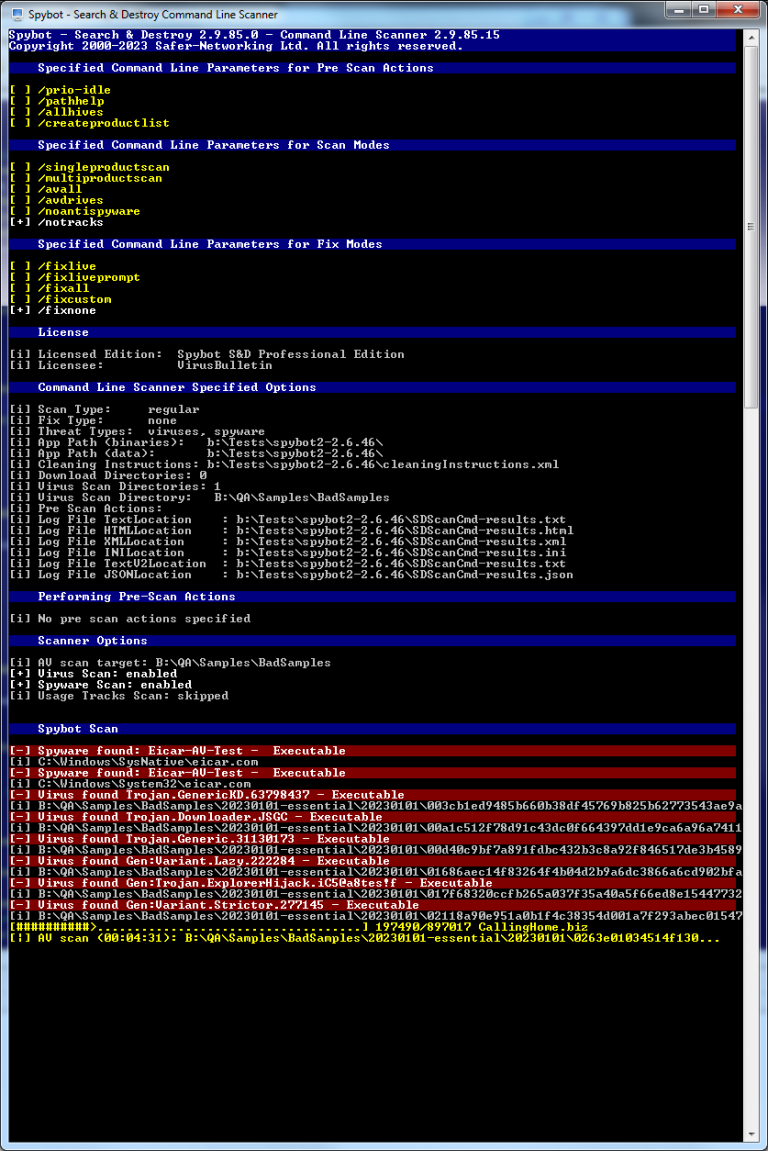Image resolution: width=768 pixels, height=1151 pixels.
Task: Click the vertical scrollbar down arrow
Action: [751, 1135]
